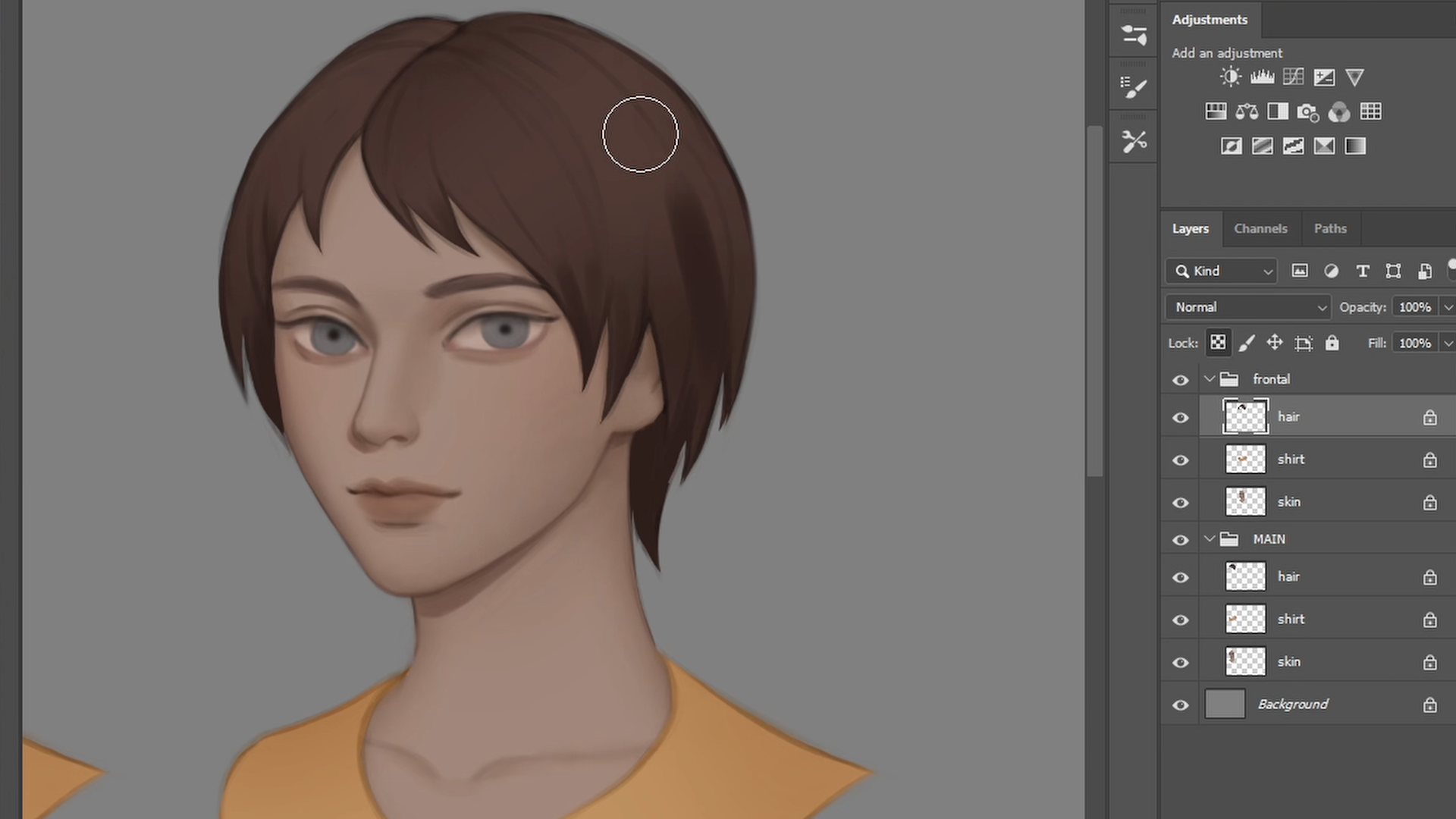Add a Vibrance adjustment
This screenshot has width=1456, height=819.
click(x=1354, y=77)
